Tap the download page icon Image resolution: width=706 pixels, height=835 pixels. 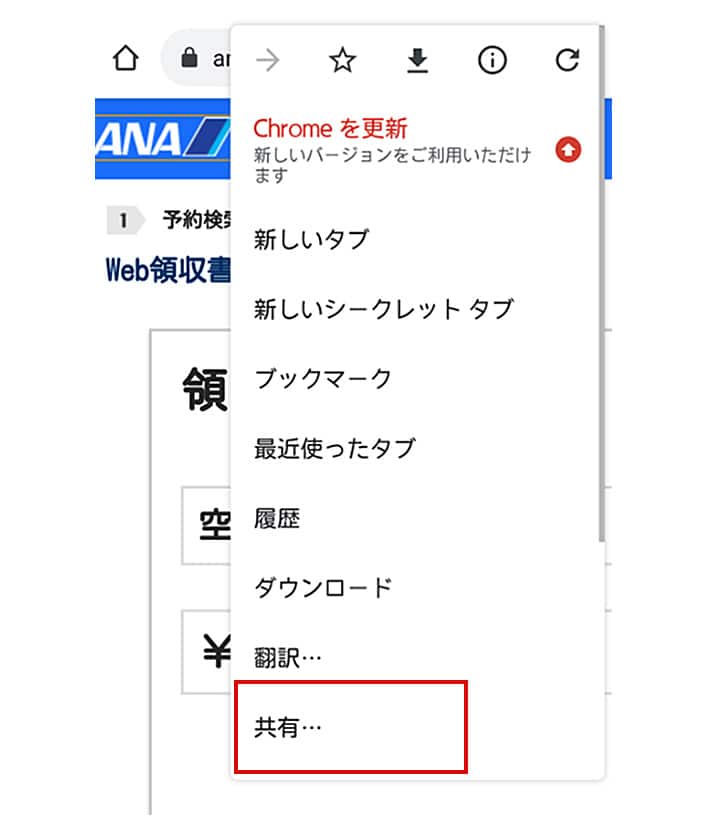[x=417, y=61]
